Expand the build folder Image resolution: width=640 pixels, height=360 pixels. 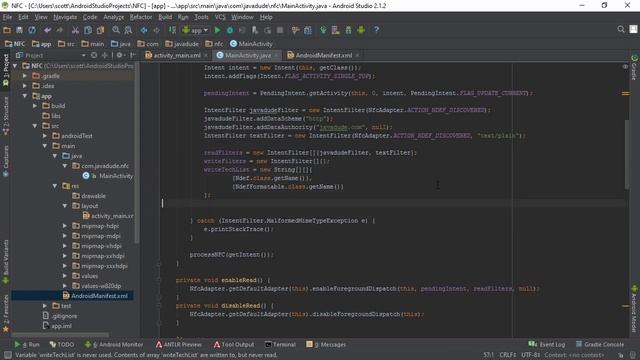coord(35,106)
